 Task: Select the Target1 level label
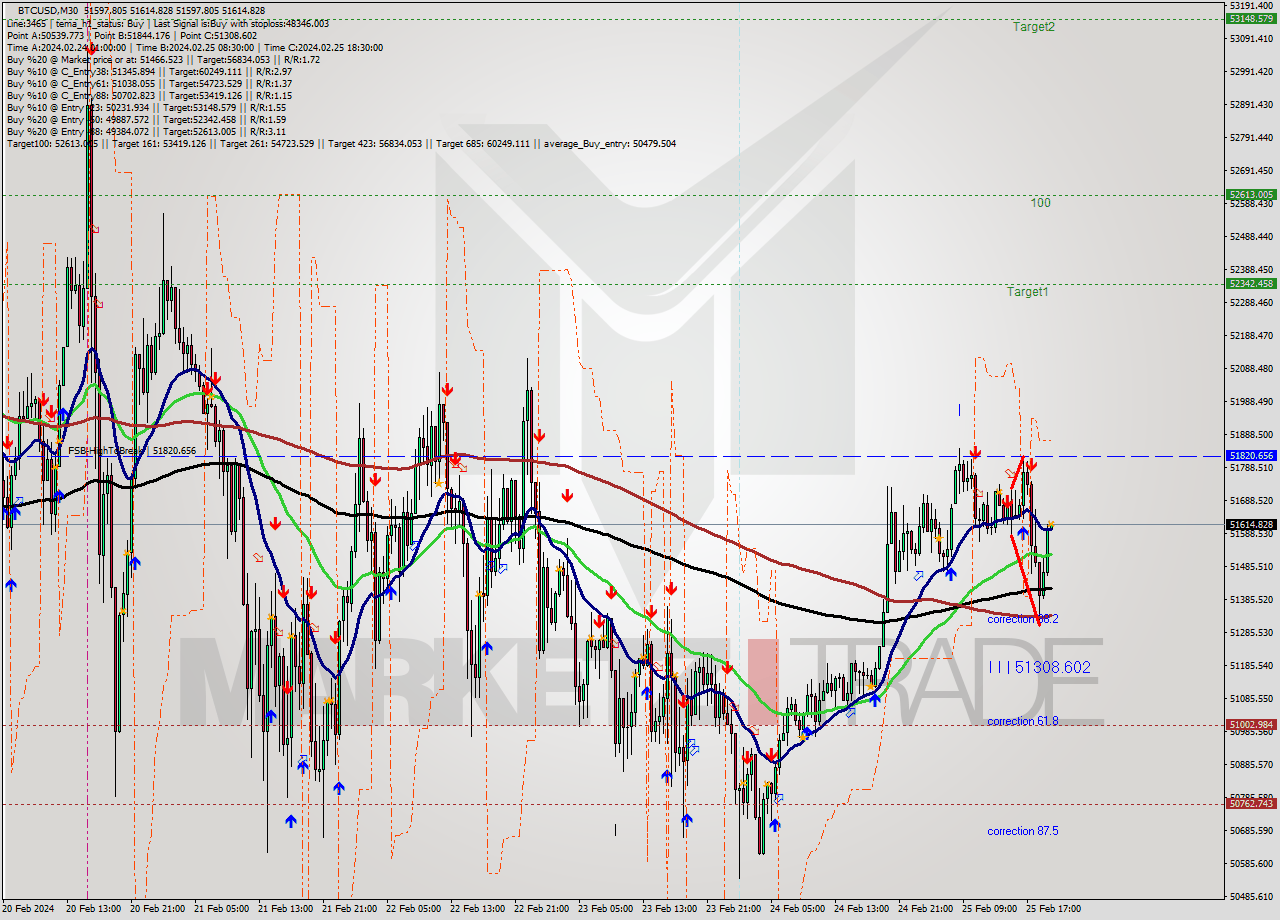pyautogui.click(x=1028, y=292)
